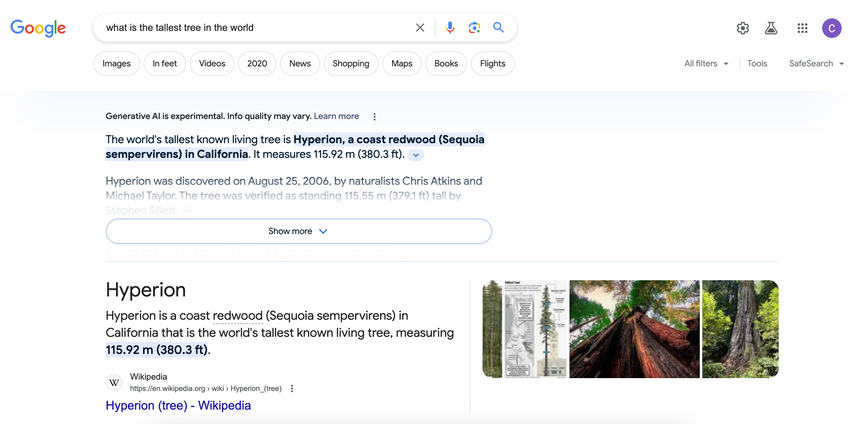Click the Wikipedia W favicon
The image size is (856, 424).
pyautogui.click(x=114, y=383)
